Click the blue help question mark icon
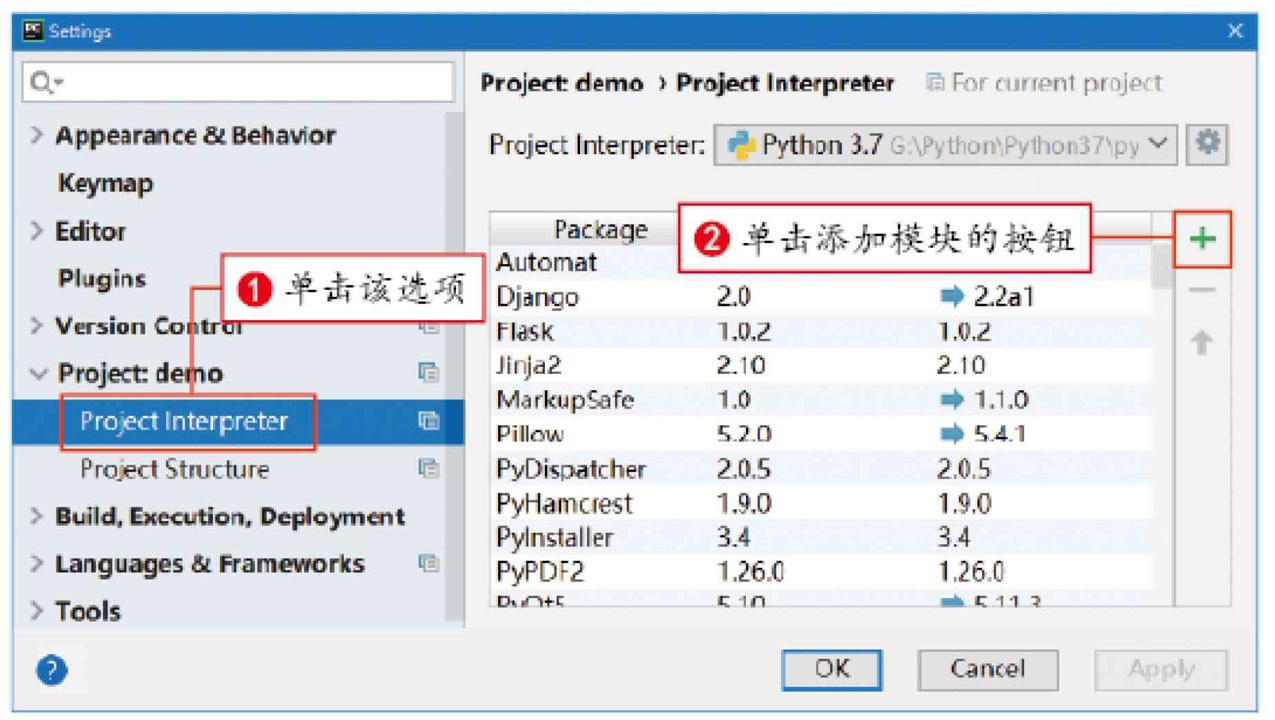This screenshot has width=1275, height=720. click(52, 670)
